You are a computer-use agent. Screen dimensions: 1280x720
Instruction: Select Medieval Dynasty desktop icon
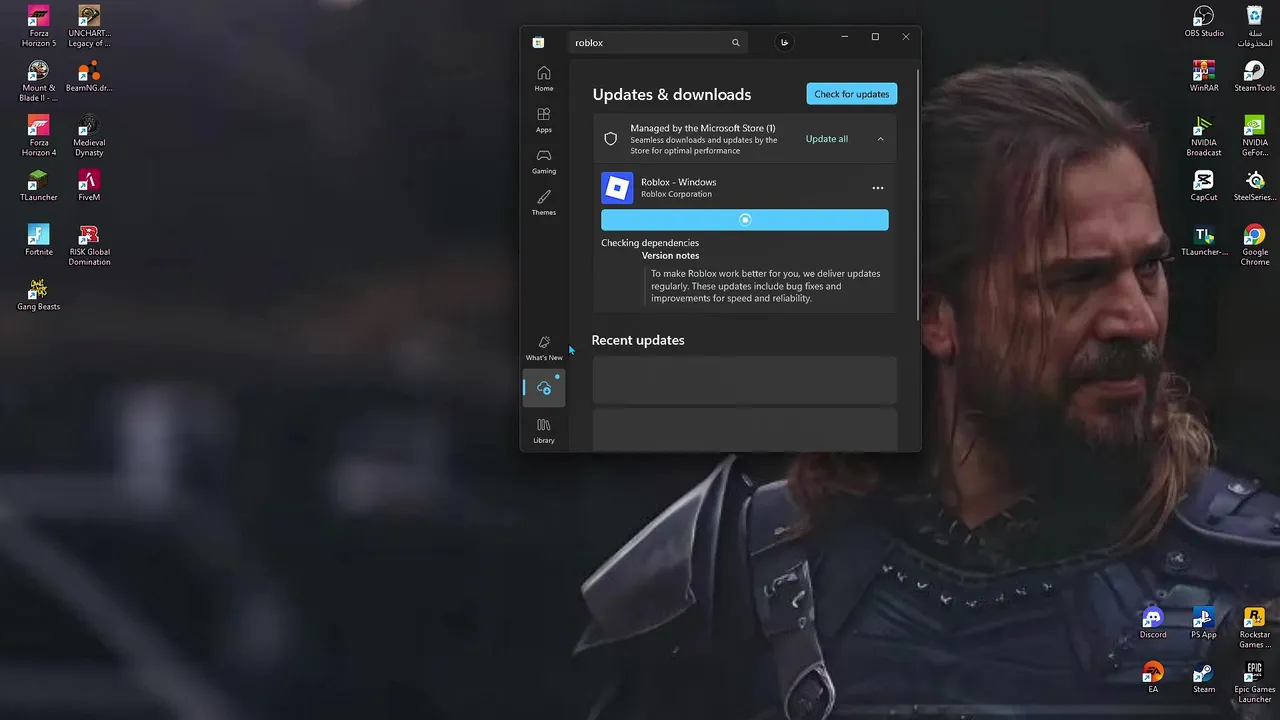89,136
